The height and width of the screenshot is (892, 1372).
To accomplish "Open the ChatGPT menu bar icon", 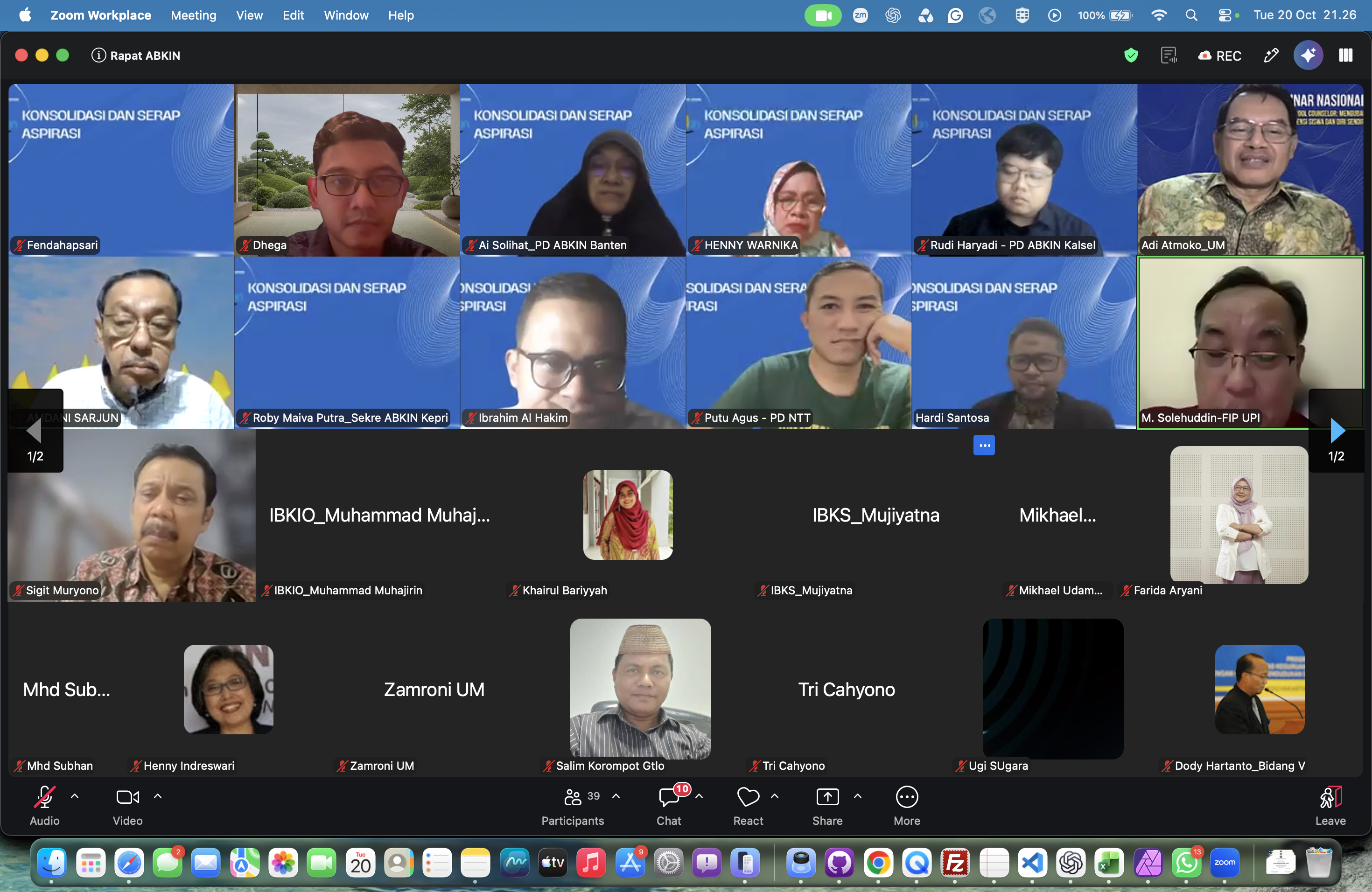I will tap(893, 15).
